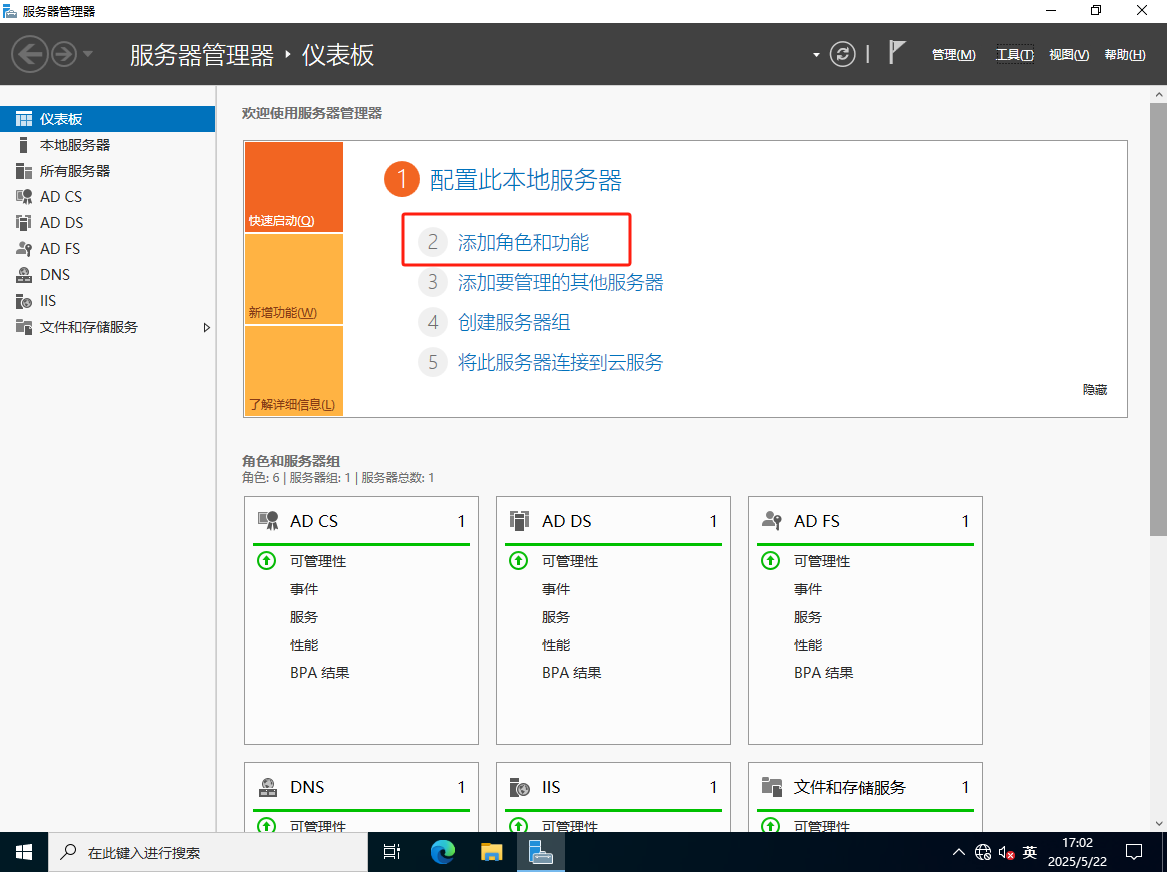
Task: Refresh the Server Manager dashboard
Action: (843, 54)
